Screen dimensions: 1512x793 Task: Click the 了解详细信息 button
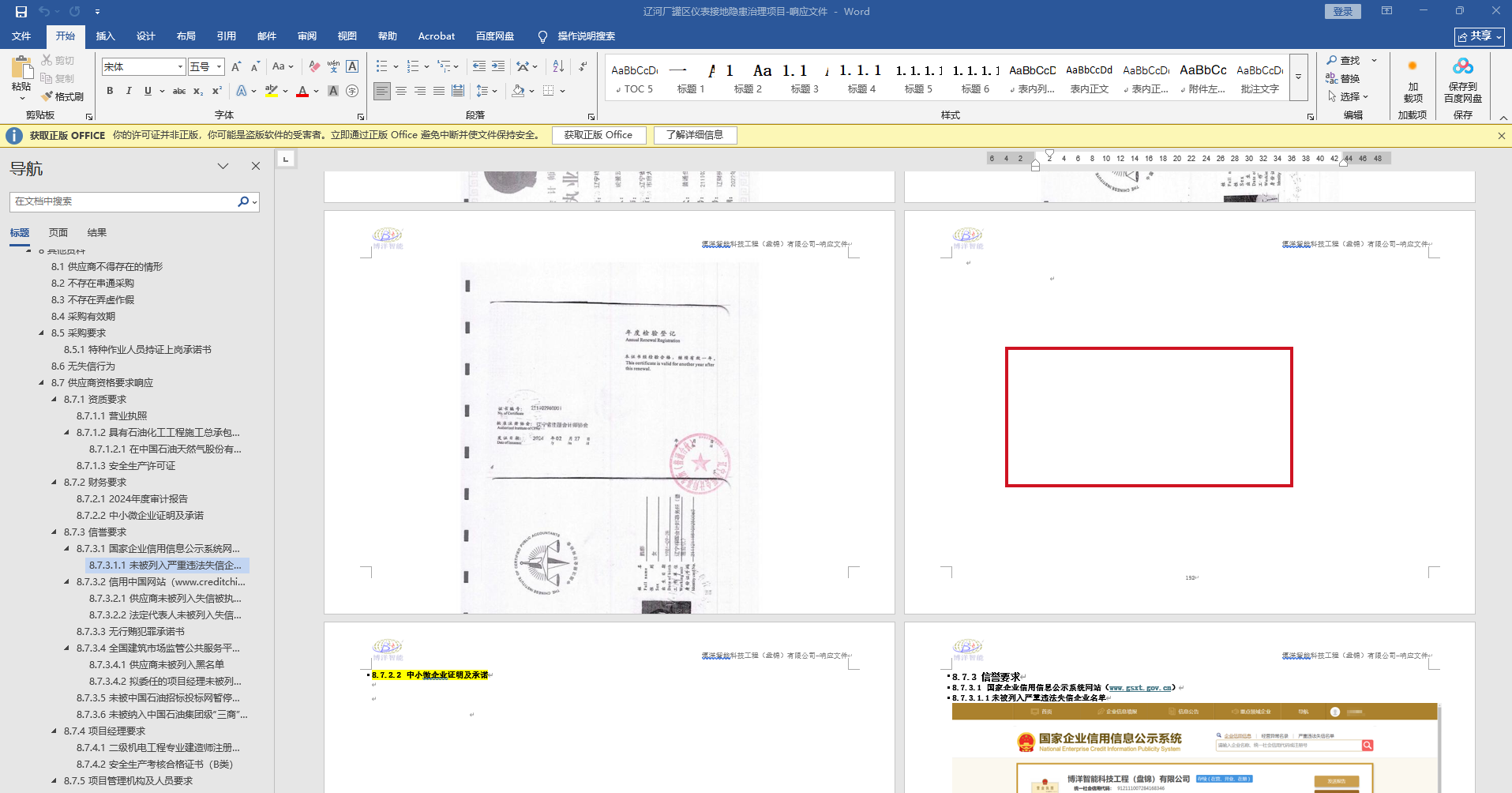tap(695, 135)
